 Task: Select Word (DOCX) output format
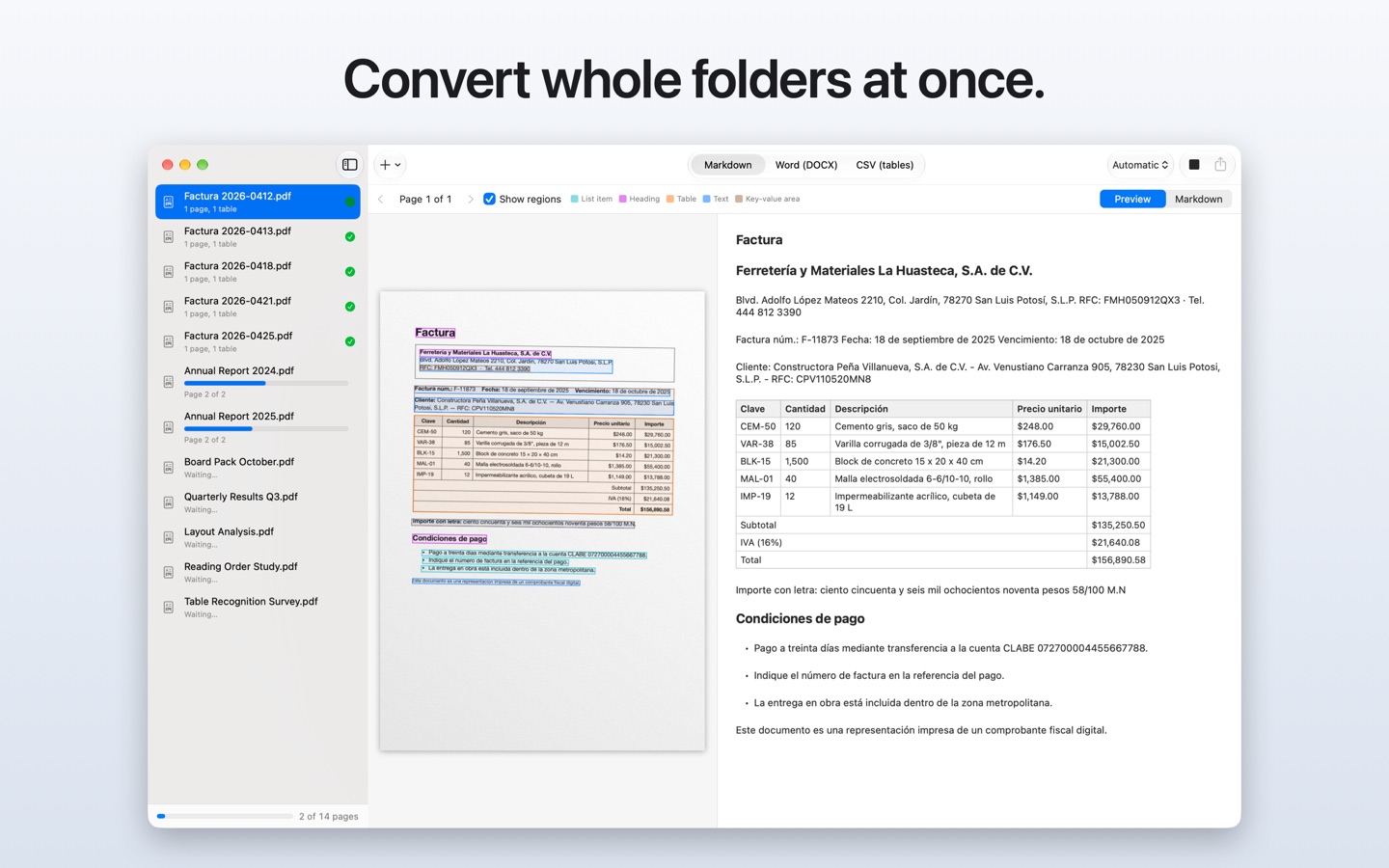click(x=806, y=165)
